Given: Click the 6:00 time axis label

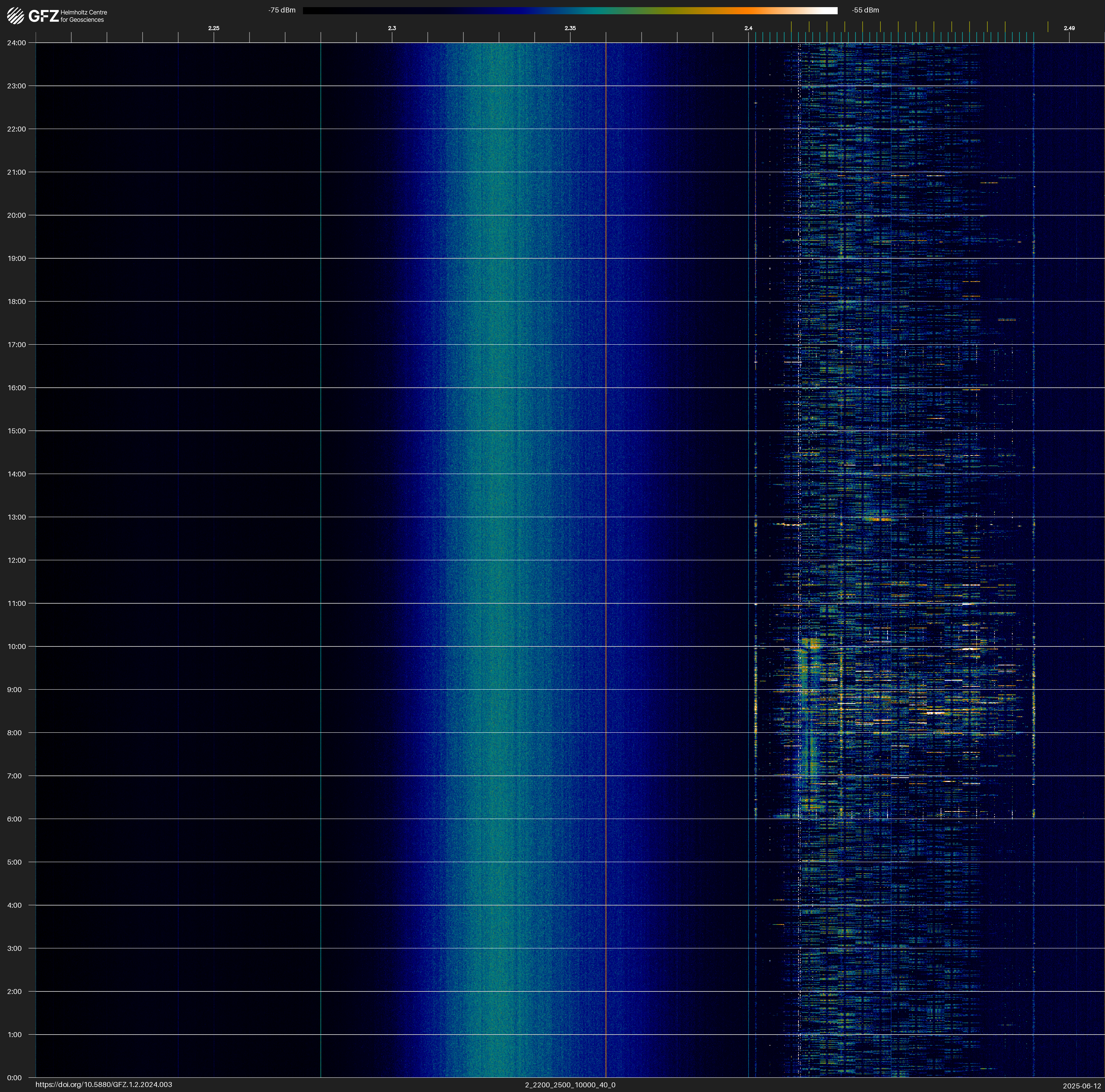Looking at the screenshot, I should [14, 819].
